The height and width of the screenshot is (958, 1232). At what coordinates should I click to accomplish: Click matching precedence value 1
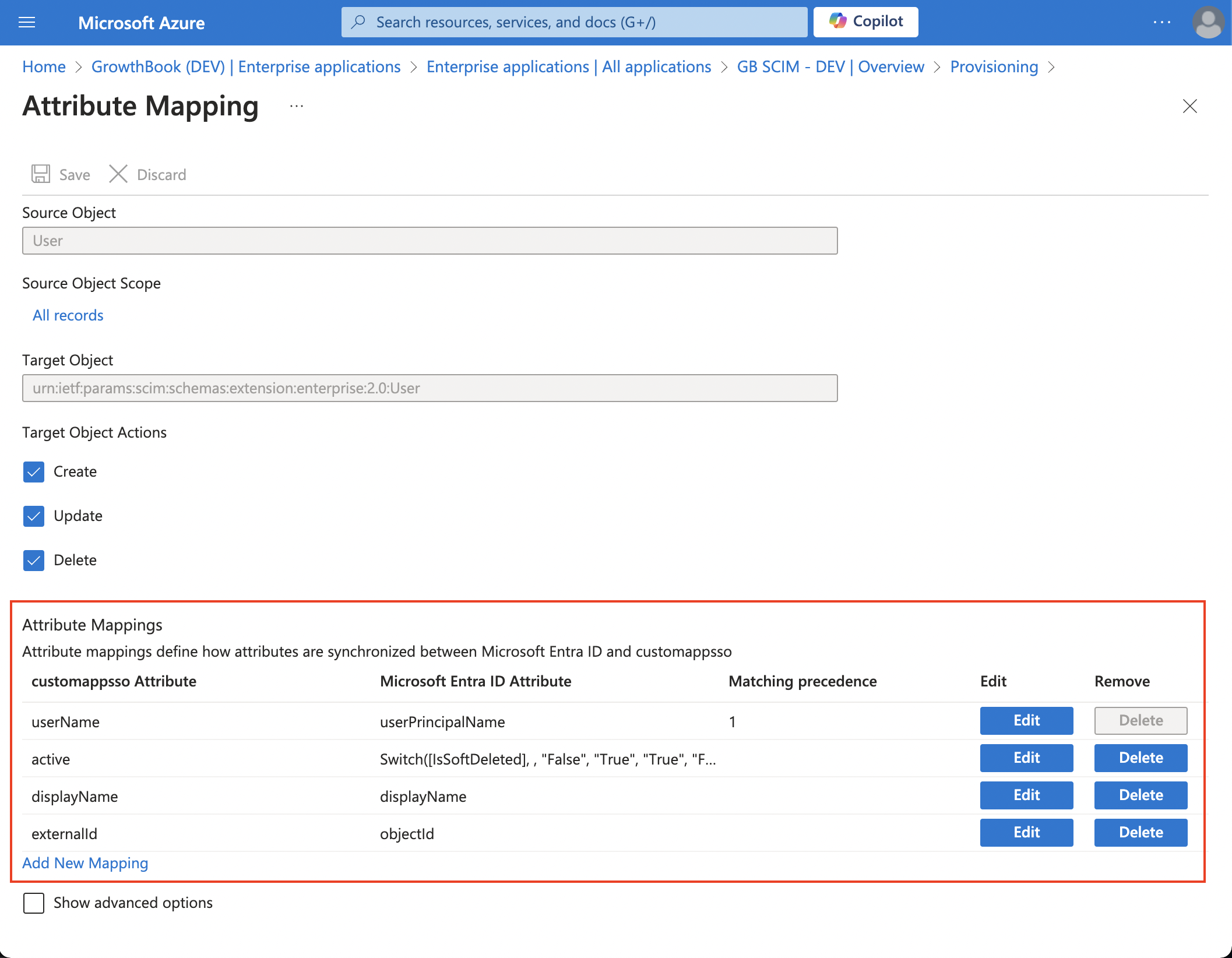(x=732, y=722)
